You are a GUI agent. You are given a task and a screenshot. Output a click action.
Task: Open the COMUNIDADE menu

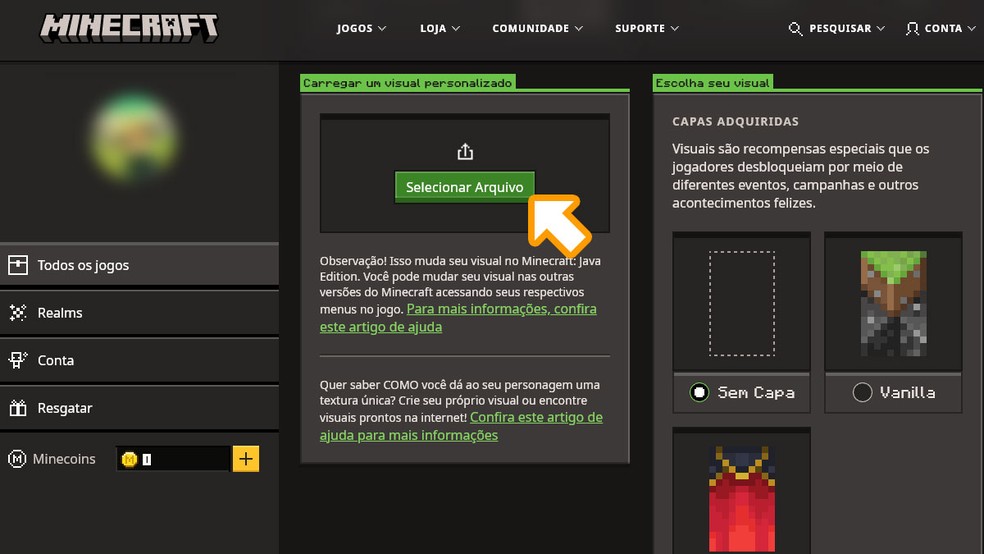click(x=530, y=28)
